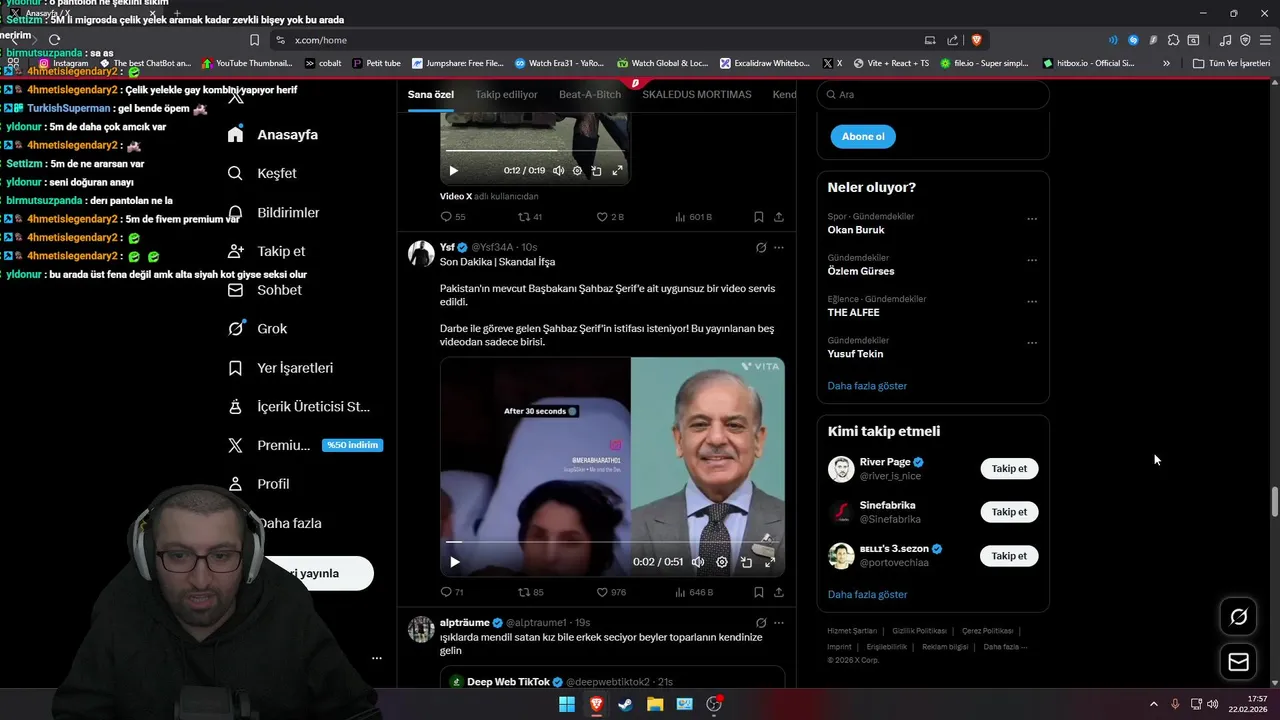
Task: Go to Anasayfa in the sidebar
Action: pos(272,134)
